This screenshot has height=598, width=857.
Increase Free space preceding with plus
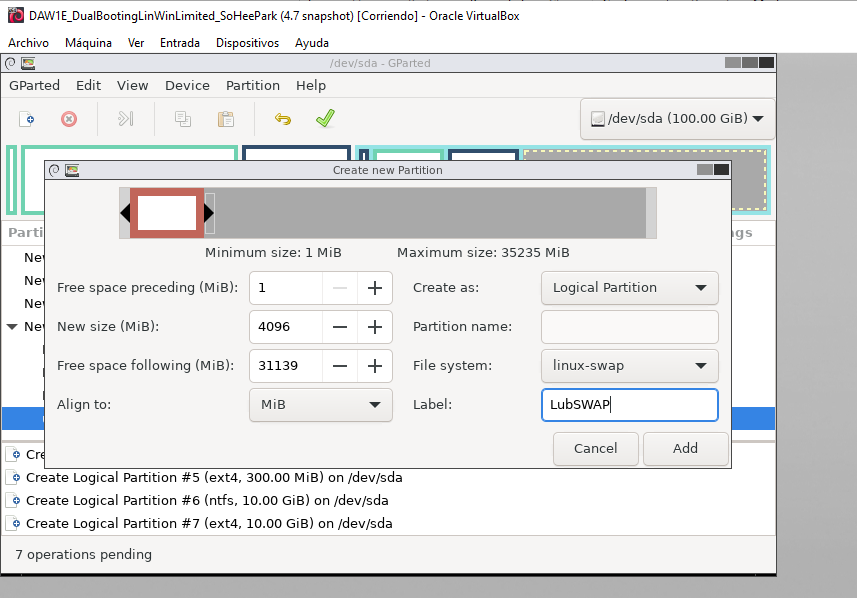375,288
